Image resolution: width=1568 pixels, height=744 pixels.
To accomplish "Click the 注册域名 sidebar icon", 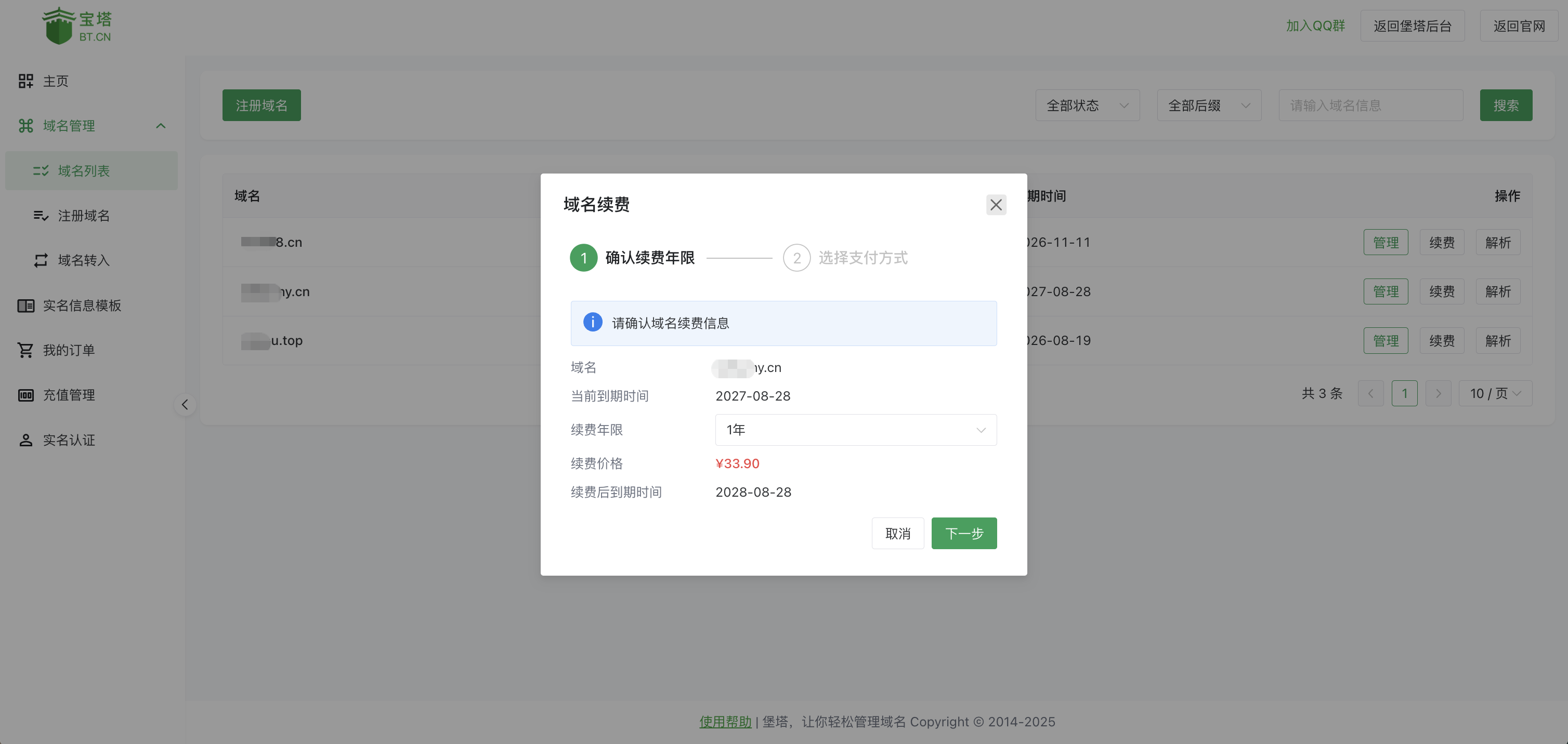I will tap(40, 215).
